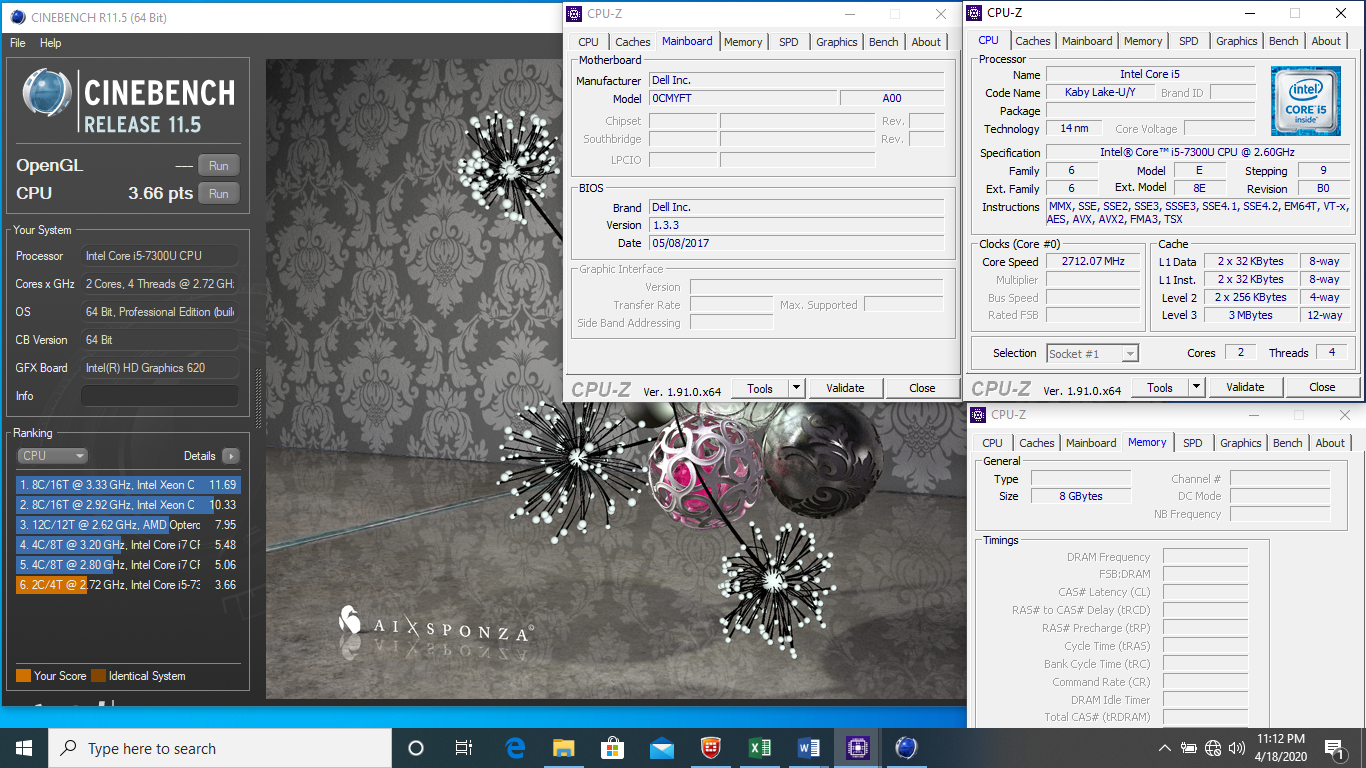Open Bench tab in CPU-Z processor window
Viewport: 1366px width, 768px height.
click(1284, 41)
